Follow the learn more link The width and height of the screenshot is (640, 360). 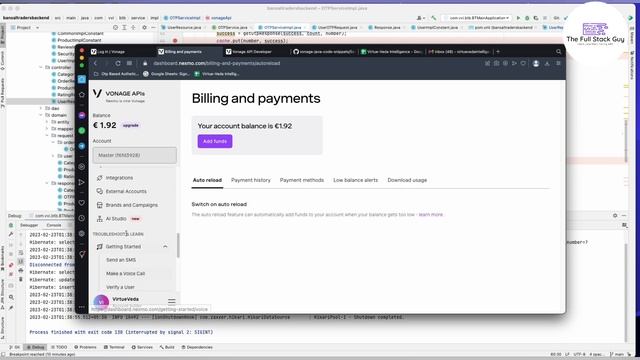431,215
